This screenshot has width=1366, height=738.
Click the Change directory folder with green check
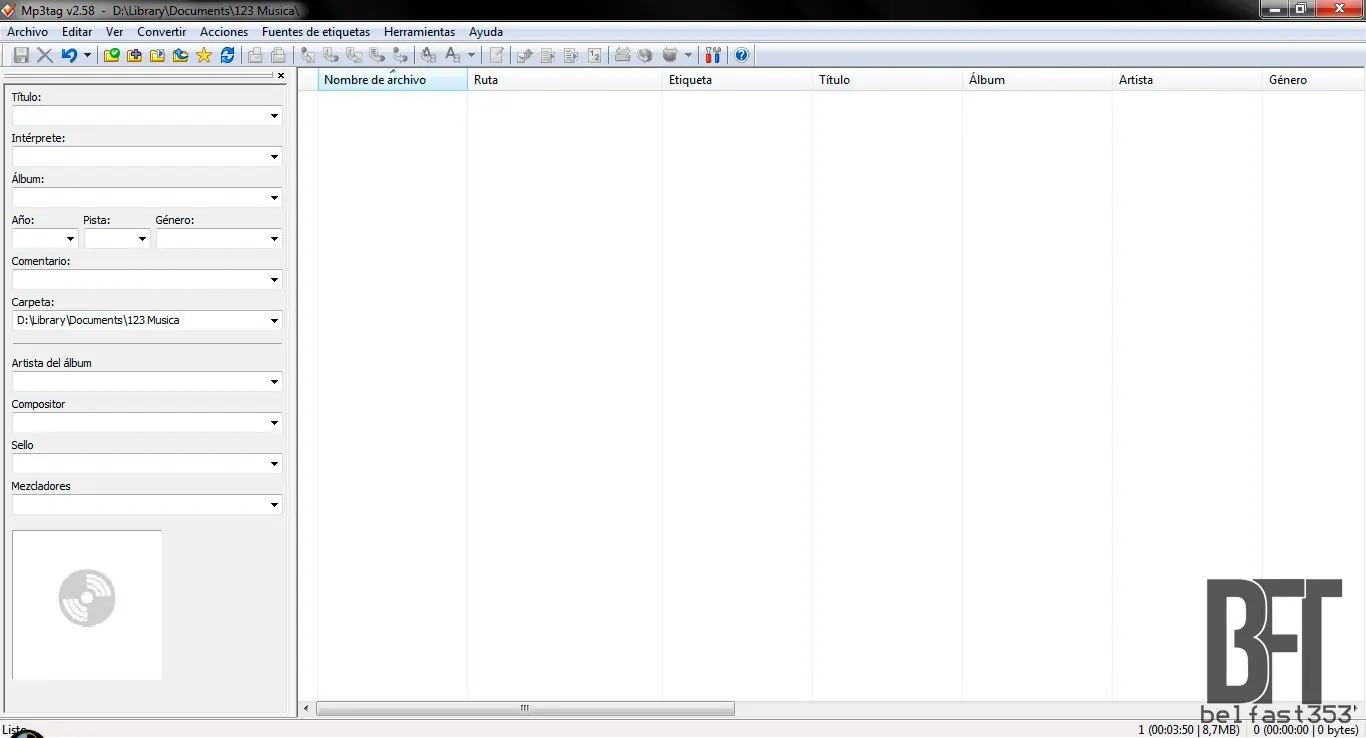tap(112, 55)
